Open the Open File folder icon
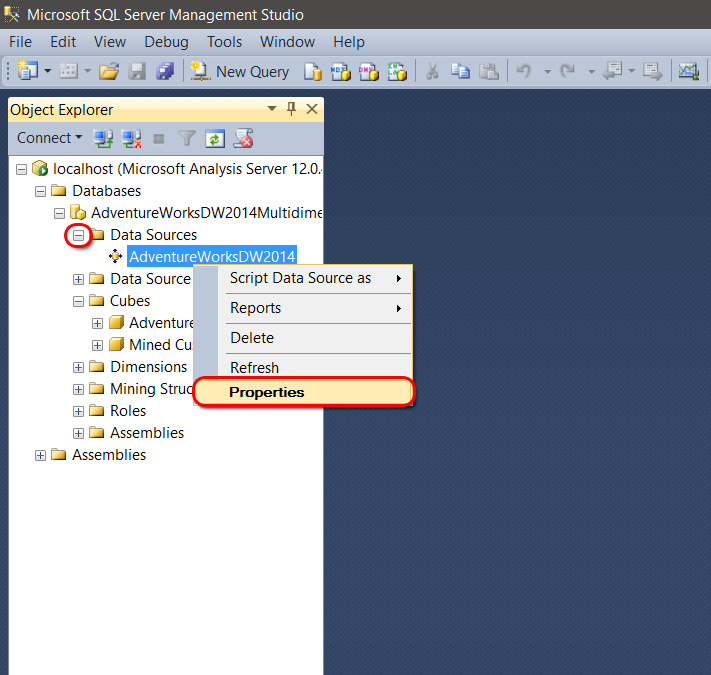The height and width of the screenshot is (675, 711). tap(109, 71)
